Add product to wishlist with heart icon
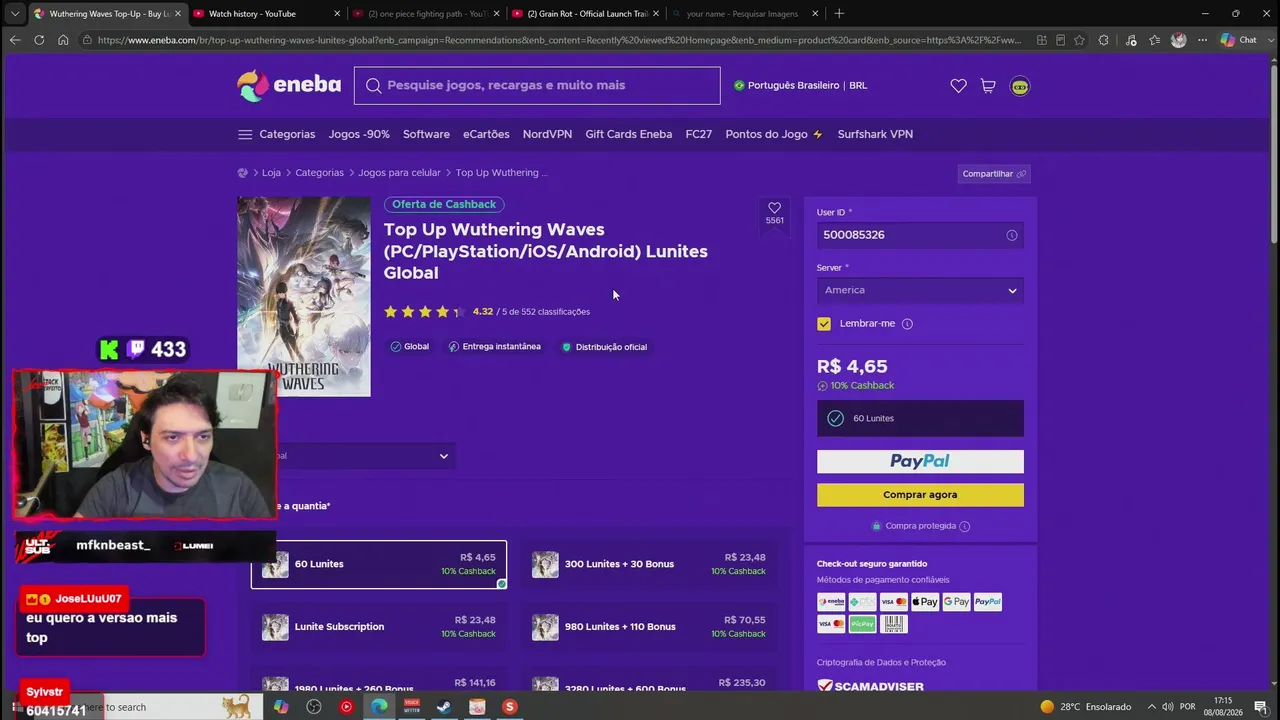This screenshot has height=720, width=1280. coord(774,208)
